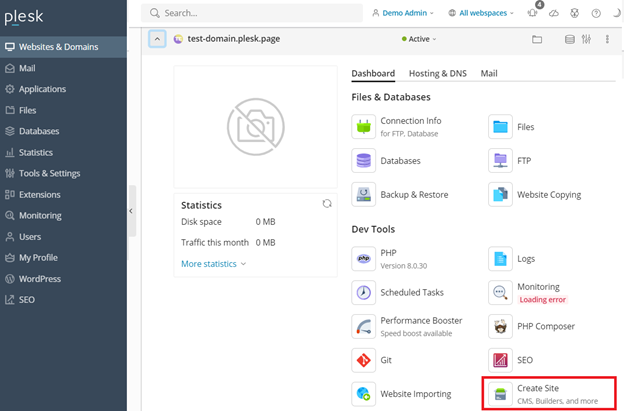
Task: Toggle dark mode moon icon
Action: coord(616,13)
